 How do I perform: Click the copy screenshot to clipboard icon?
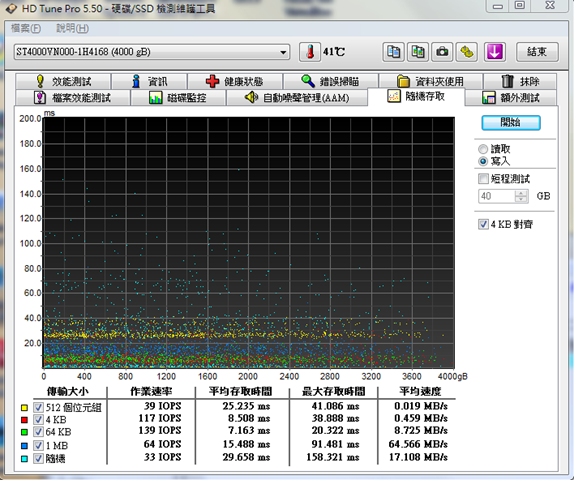(x=418, y=52)
